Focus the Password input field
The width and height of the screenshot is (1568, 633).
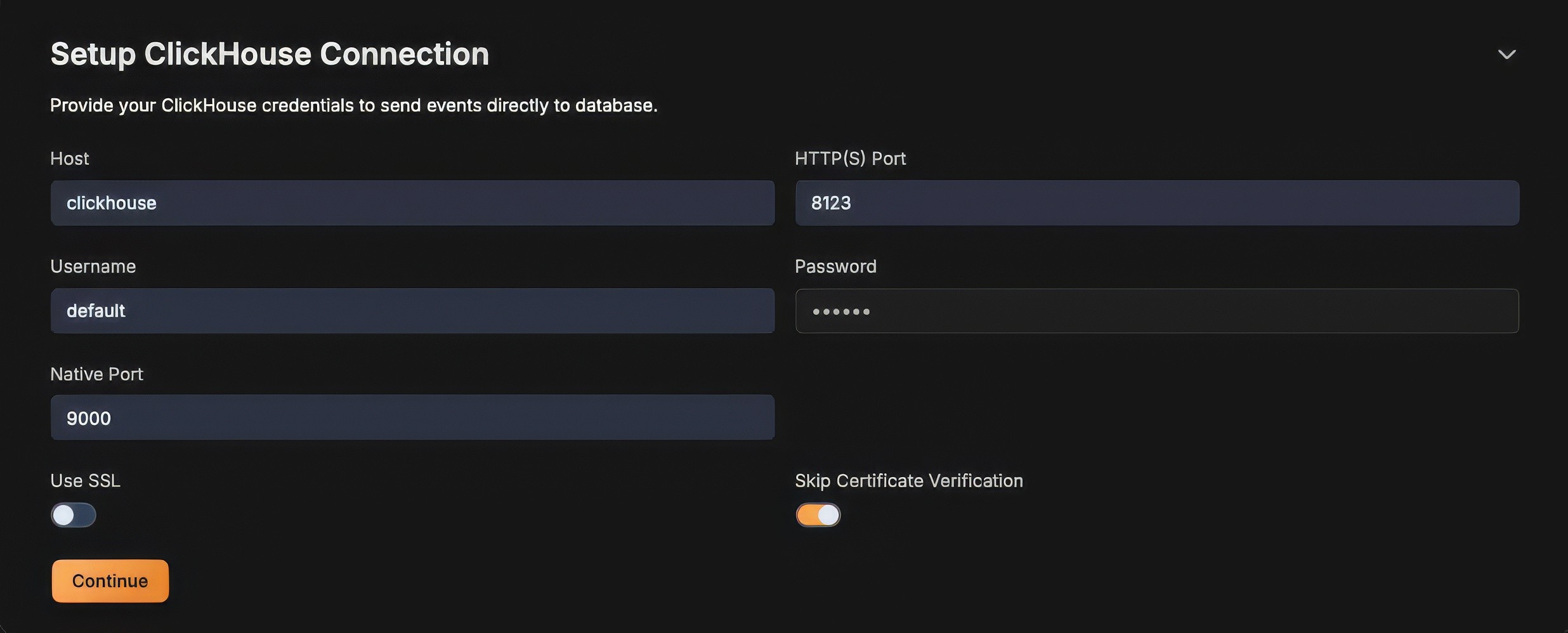click(x=1157, y=311)
